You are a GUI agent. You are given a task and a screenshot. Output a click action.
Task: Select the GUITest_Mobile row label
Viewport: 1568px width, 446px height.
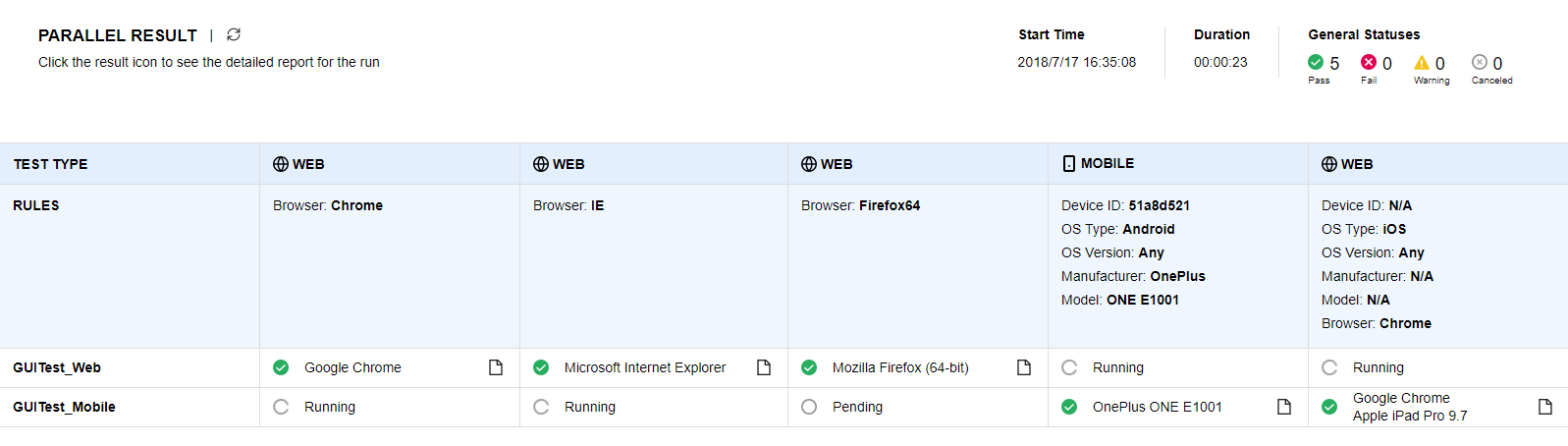click(64, 407)
